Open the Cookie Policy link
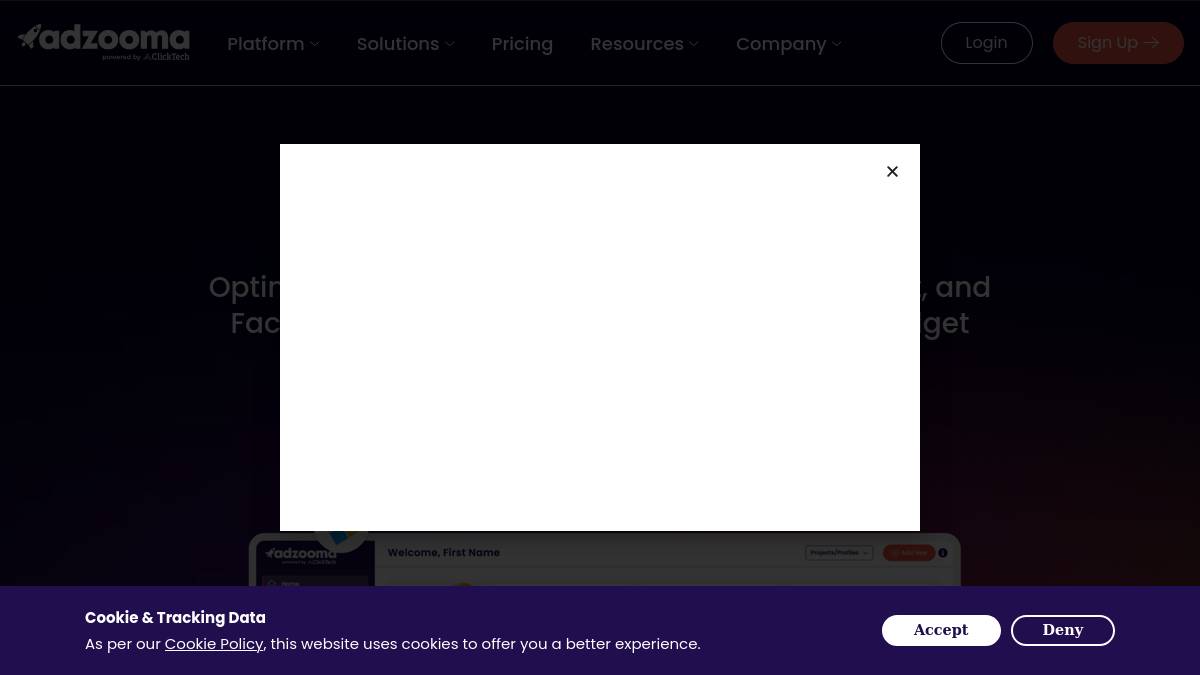This screenshot has height=675, width=1200. pos(214,644)
